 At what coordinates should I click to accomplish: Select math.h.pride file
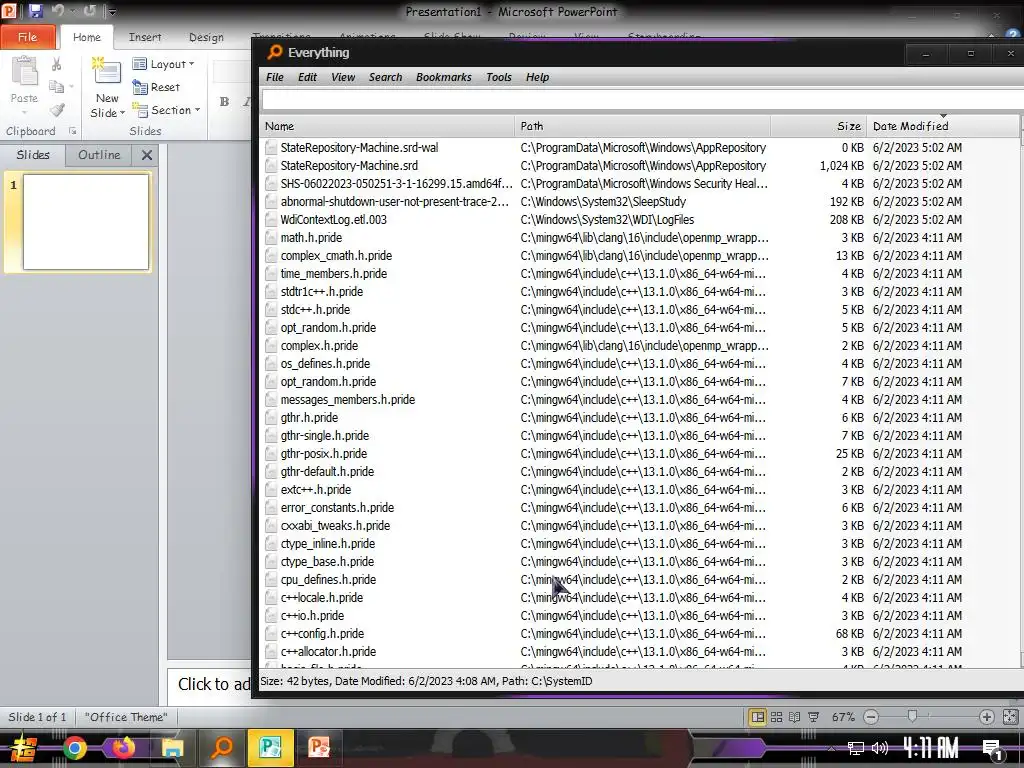click(312, 238)
